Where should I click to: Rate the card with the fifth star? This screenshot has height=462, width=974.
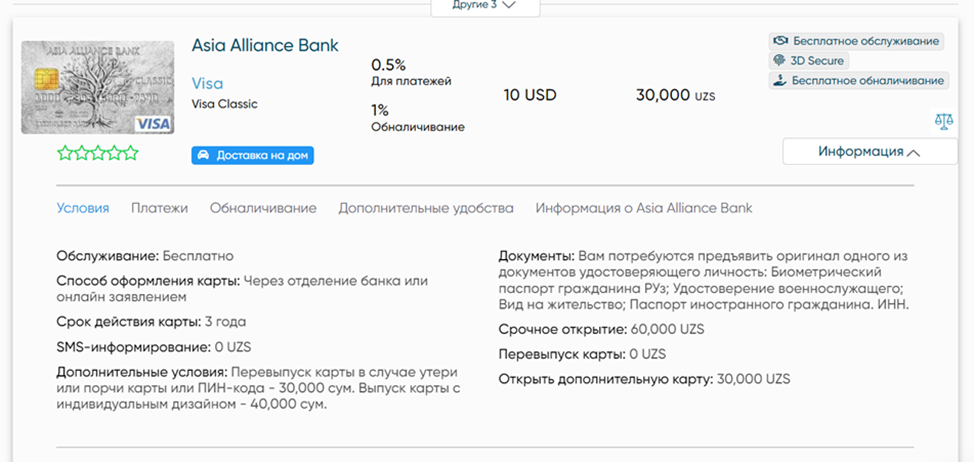[x=130, y=153]
